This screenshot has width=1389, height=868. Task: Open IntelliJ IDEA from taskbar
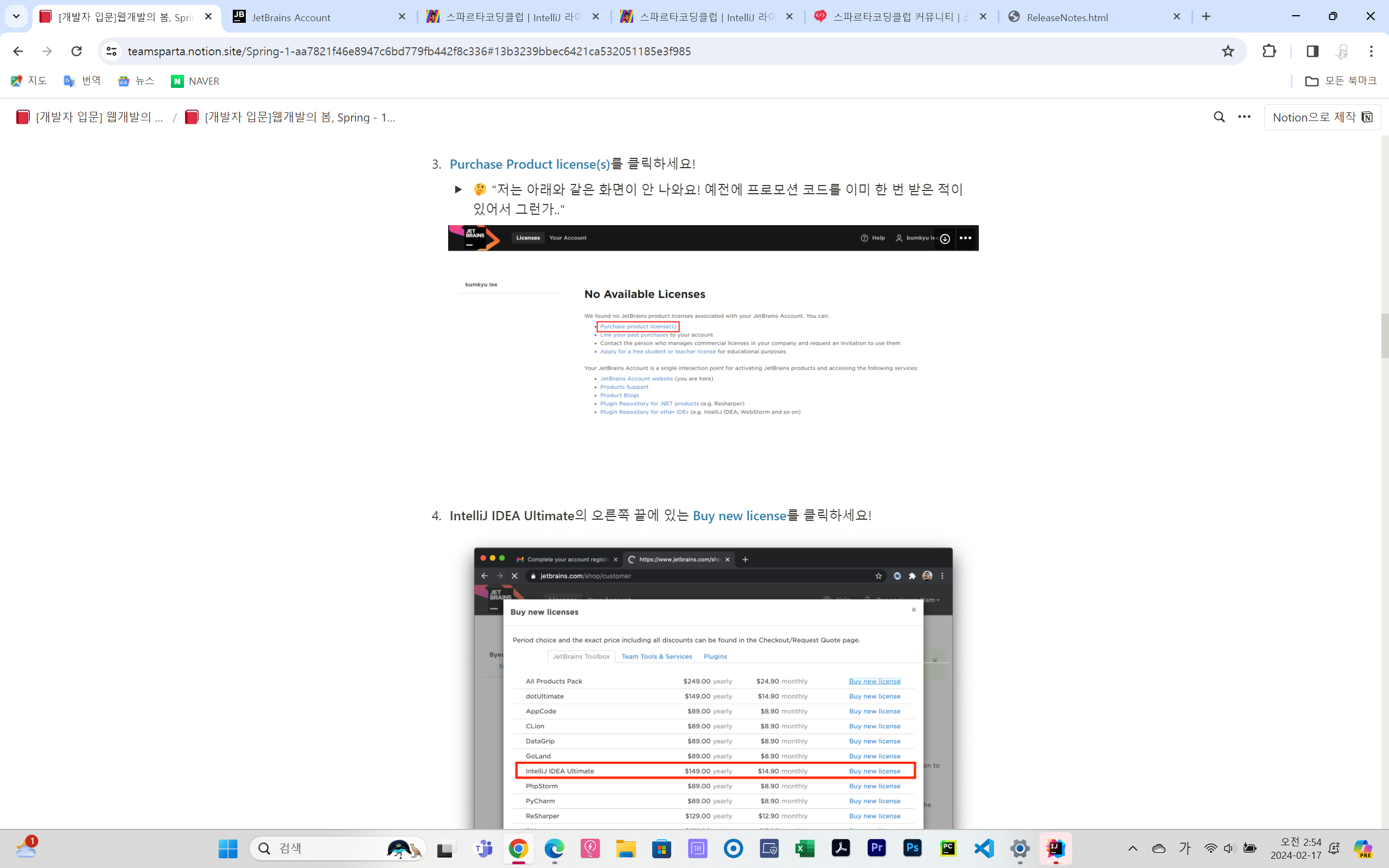pos(1055,848)
